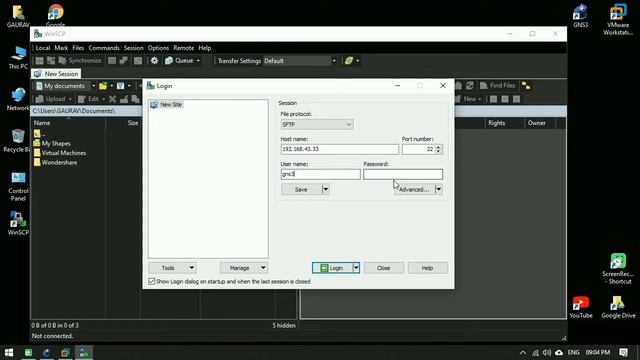Open This PC desktop icon
Image resolution: width=640 pixels, height=360 pixels.
coord(18,58)
